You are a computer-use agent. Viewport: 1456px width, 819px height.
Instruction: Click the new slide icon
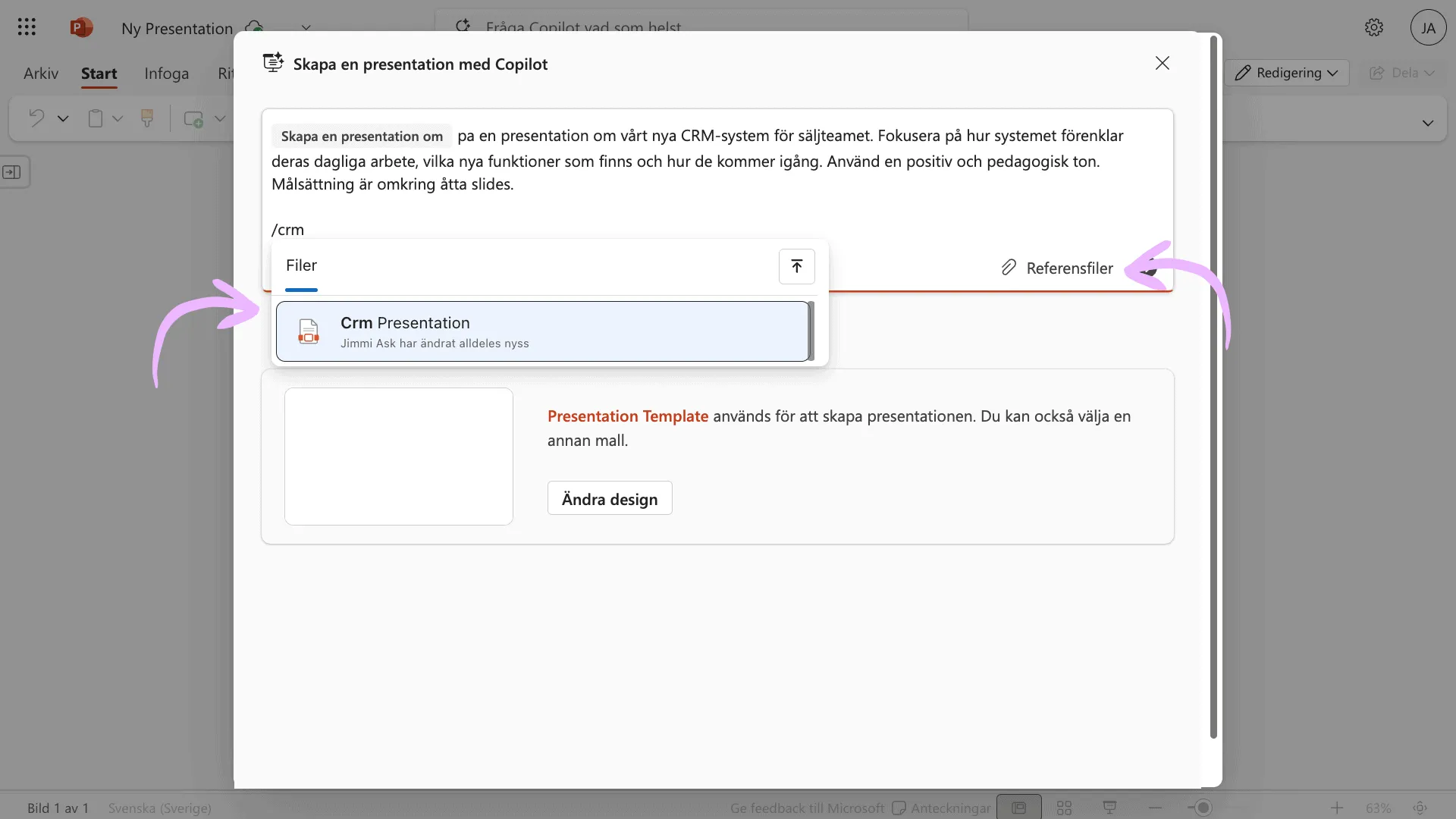193,118
